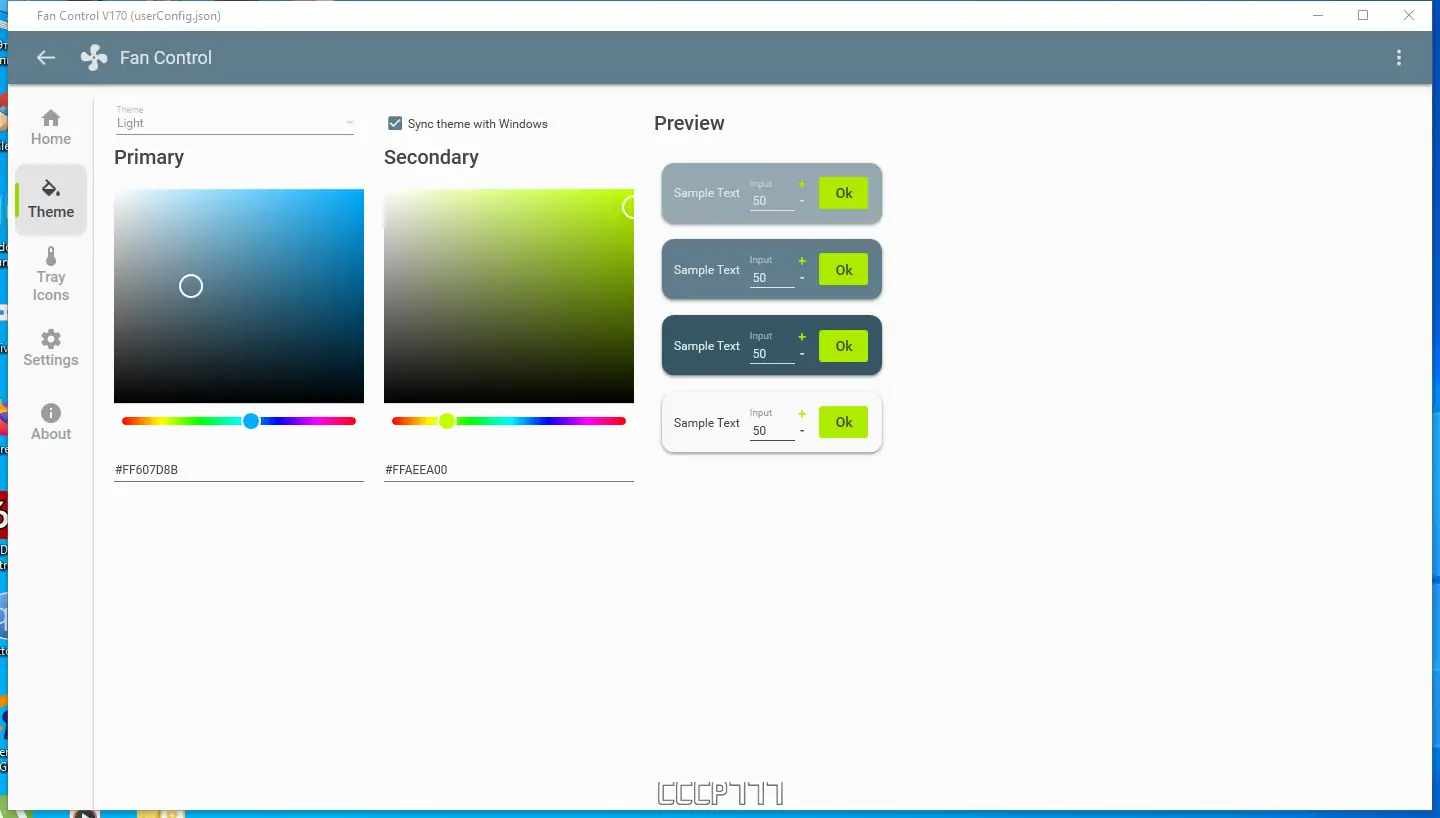Open the three-dot more options menu
1440x818 pixels.
[x=1399, y=58]
